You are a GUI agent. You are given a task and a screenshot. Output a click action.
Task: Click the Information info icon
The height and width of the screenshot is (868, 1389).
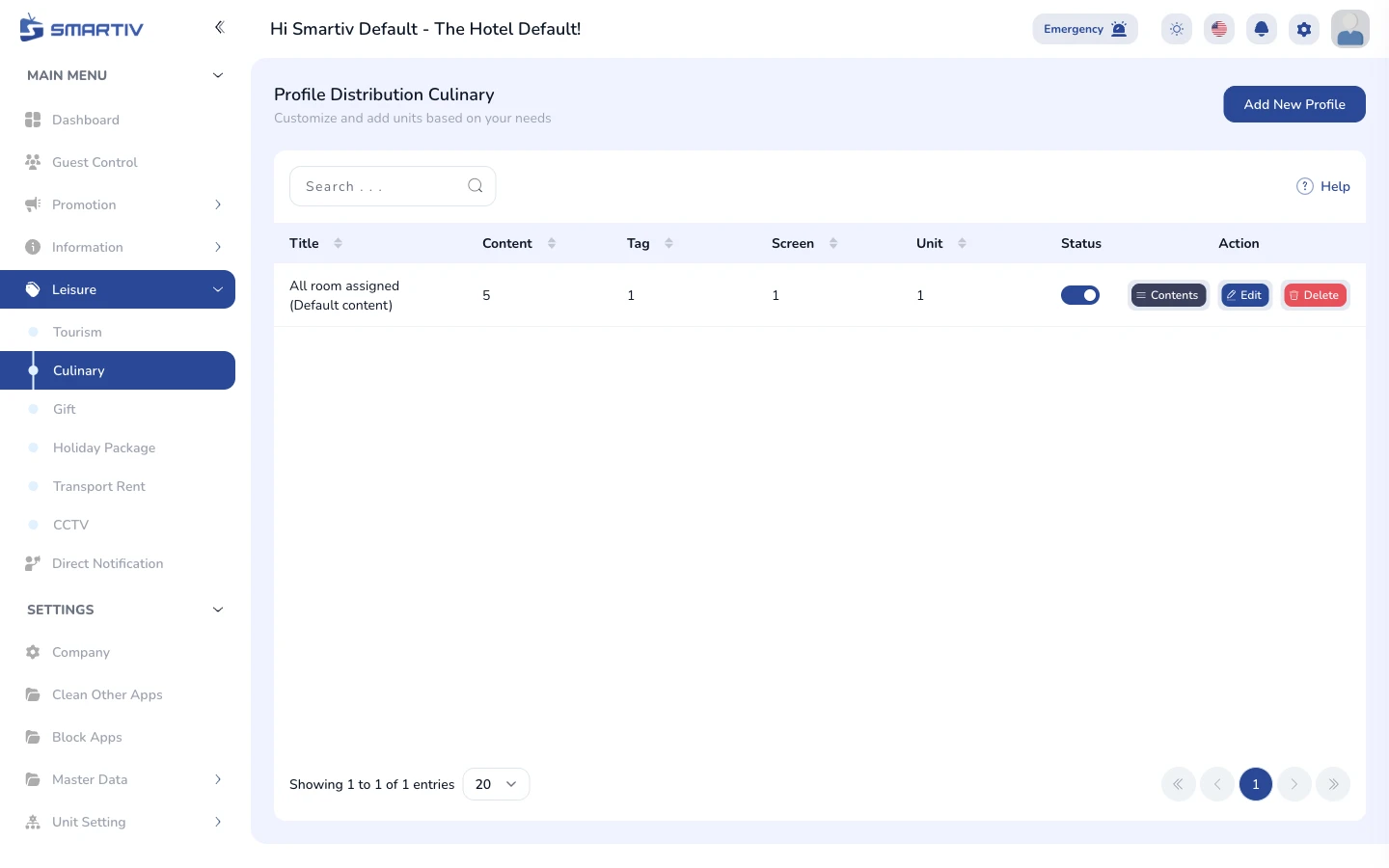pyautogui.click(x=33, y=247)
